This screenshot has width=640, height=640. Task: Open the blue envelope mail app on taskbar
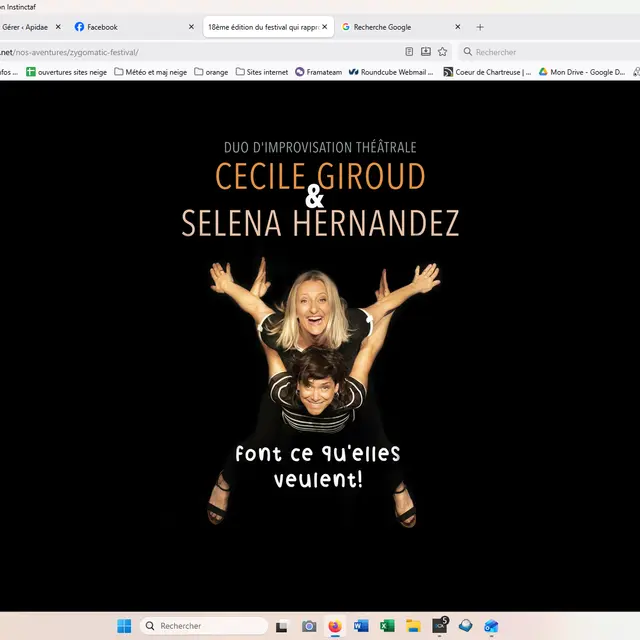pos(466,626)
